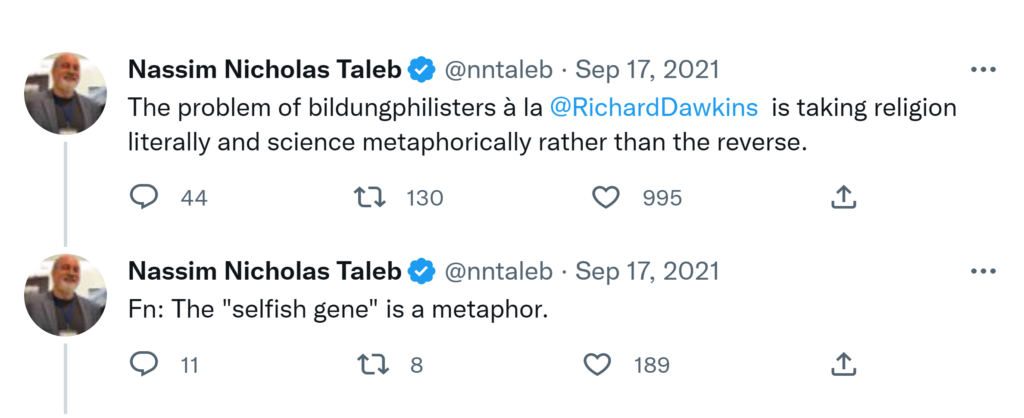
Task: Click the verified badge on second tweet
Action: tap(421, 271)
